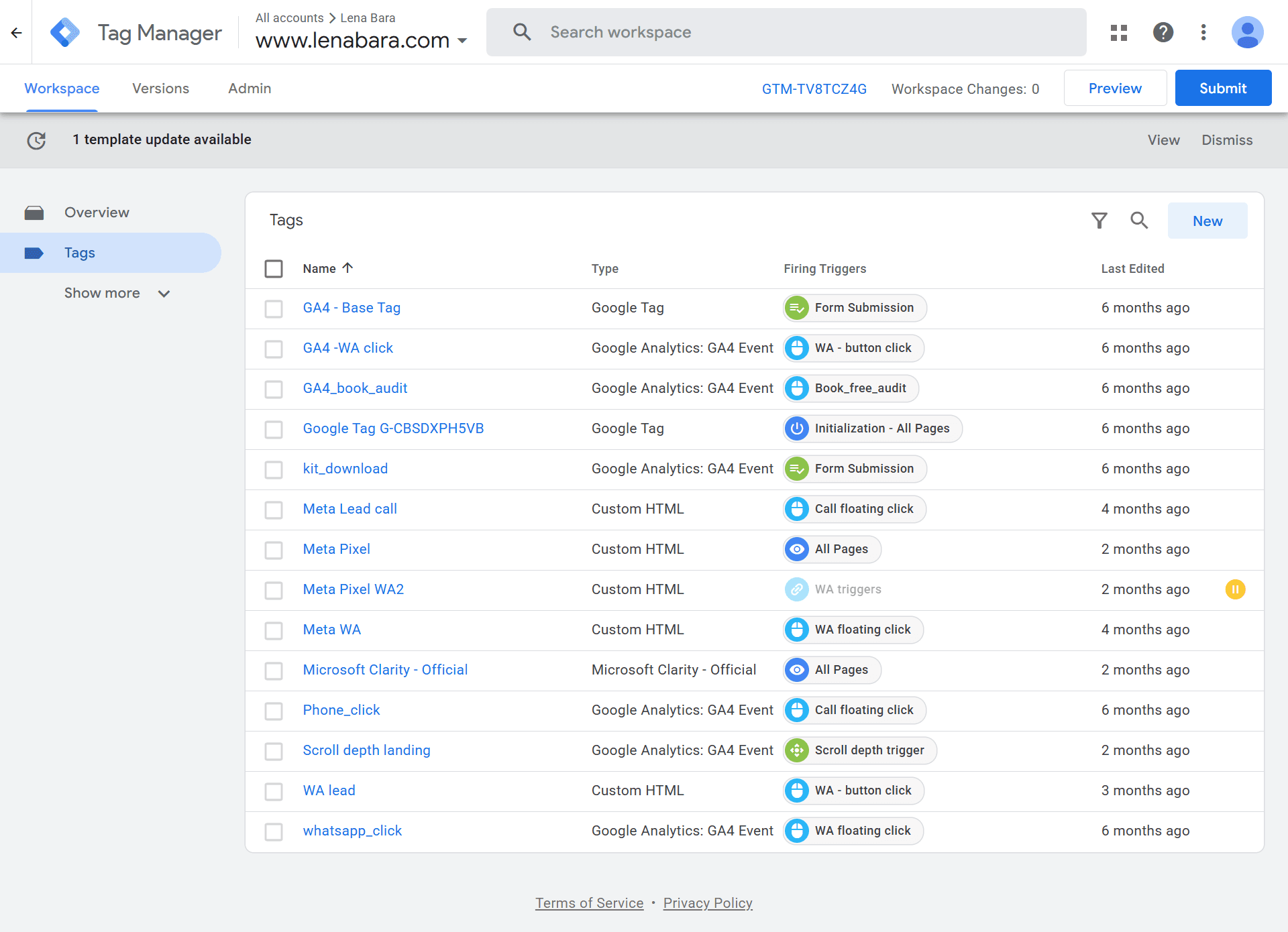
Task: Open the Scroll depth landing tag
Action: point(366,750)
